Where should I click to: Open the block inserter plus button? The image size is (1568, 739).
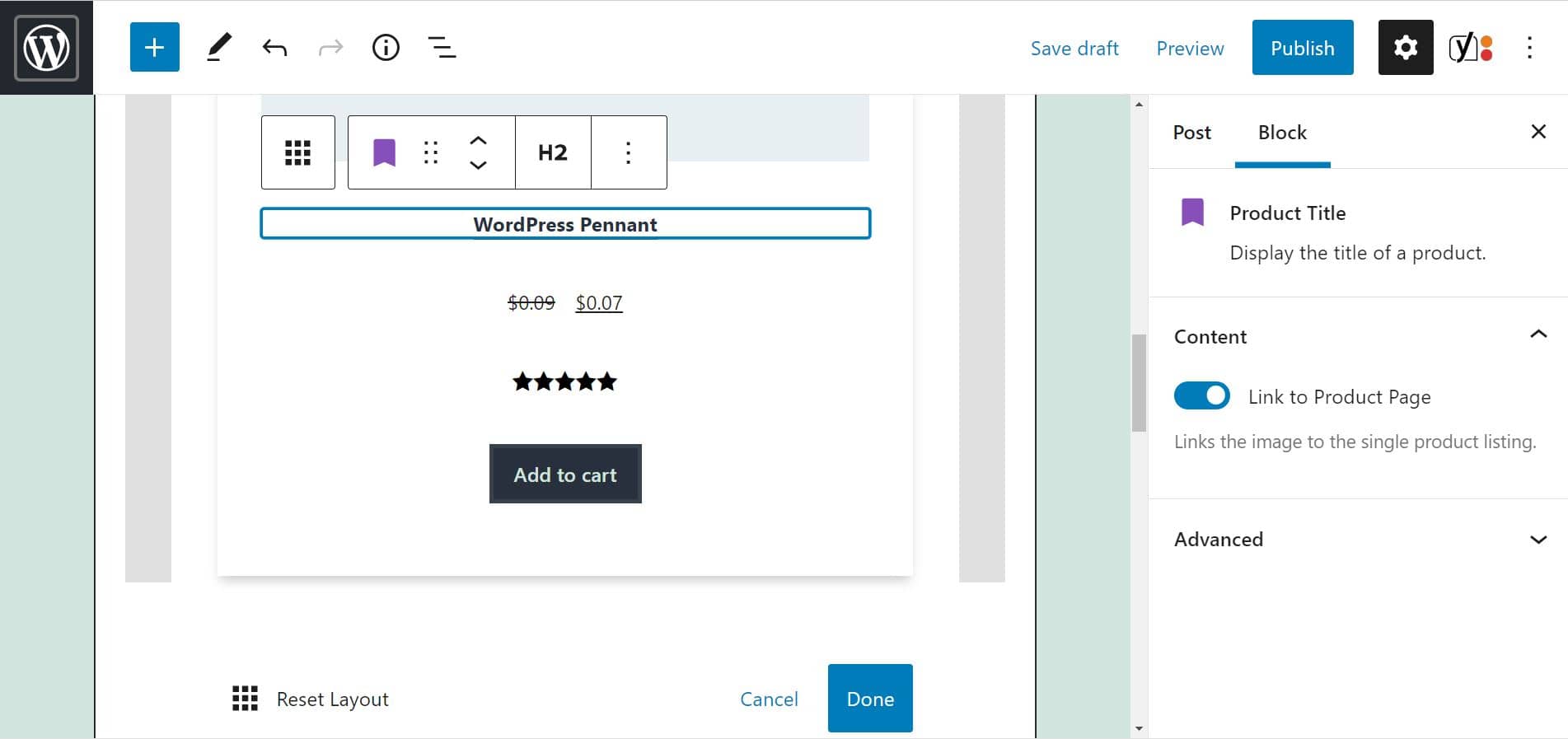pos(155,48)
